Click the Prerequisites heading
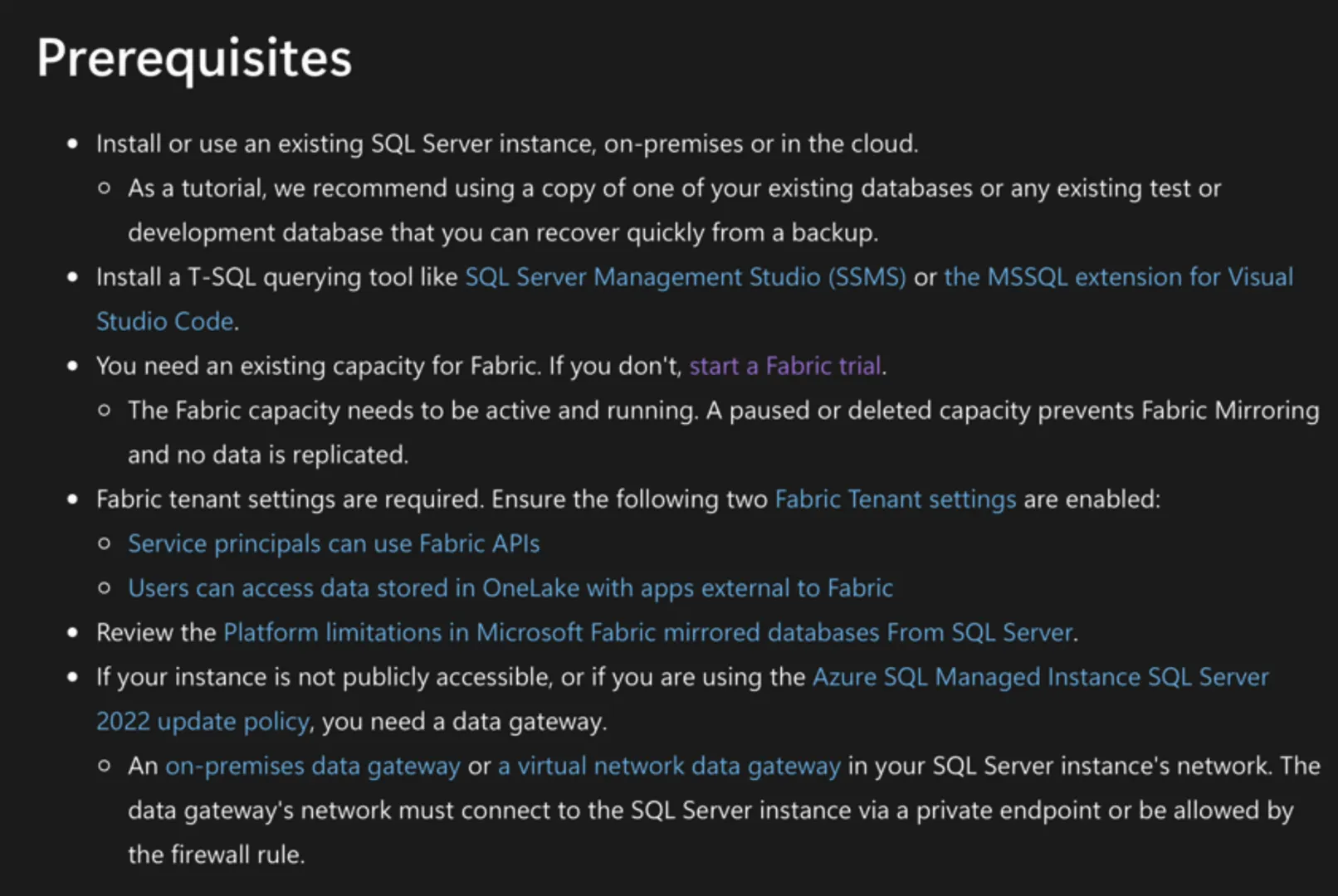 tap(194, 59)
